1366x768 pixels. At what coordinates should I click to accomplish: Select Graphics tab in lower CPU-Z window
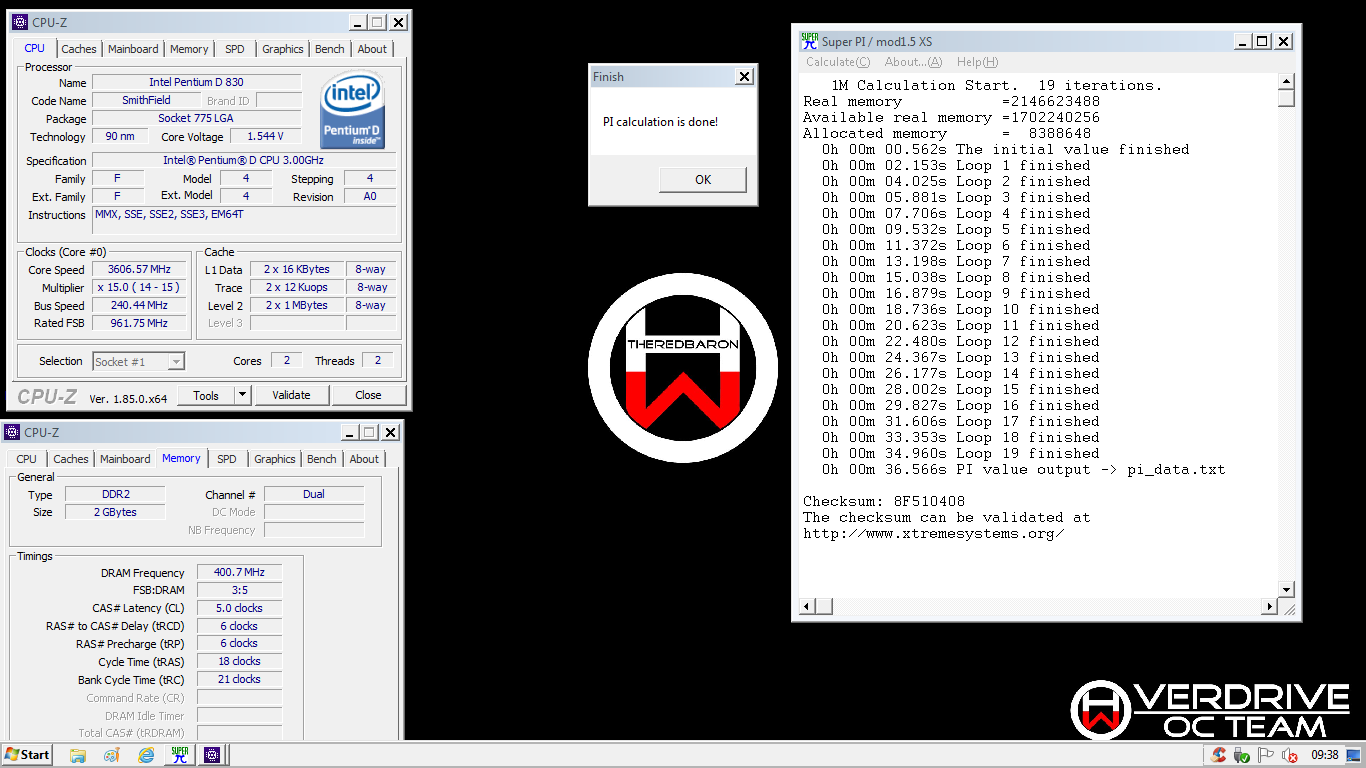(275, 459)
